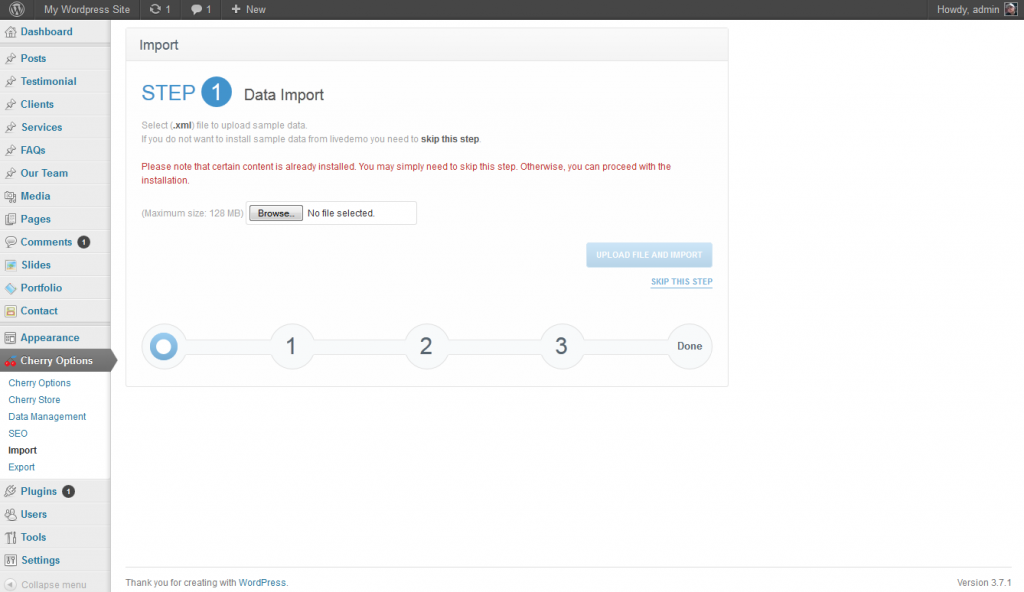Click the Clients pin icon

[10, 104]
